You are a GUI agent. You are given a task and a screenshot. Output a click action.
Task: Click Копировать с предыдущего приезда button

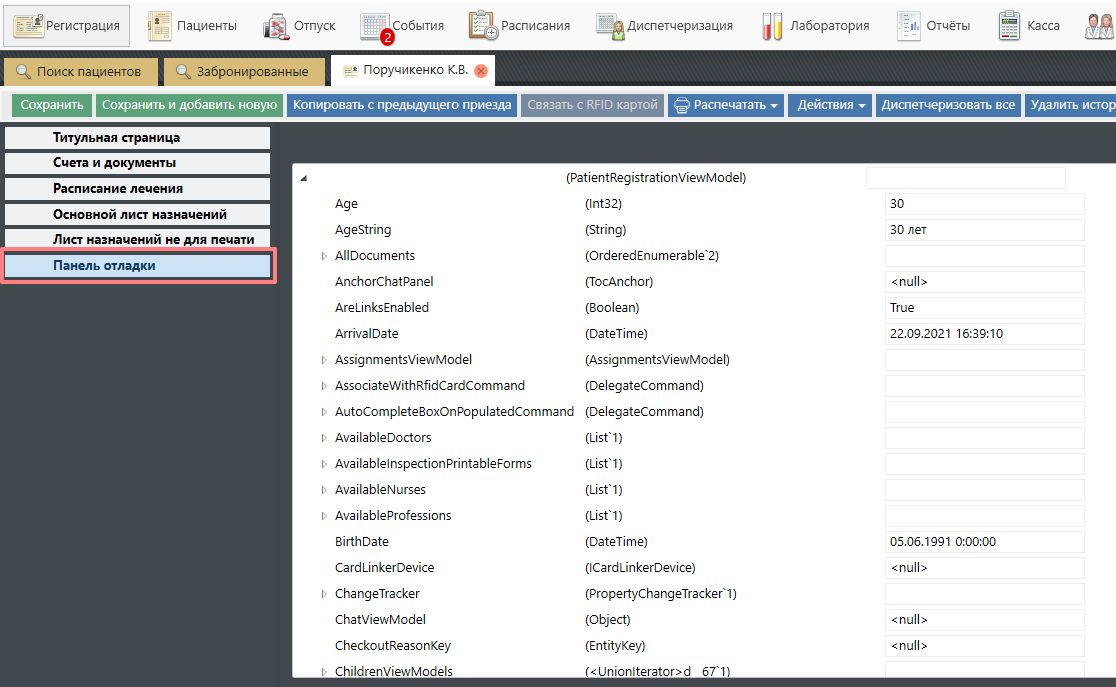pyautogui.click(x=402, y=105)
